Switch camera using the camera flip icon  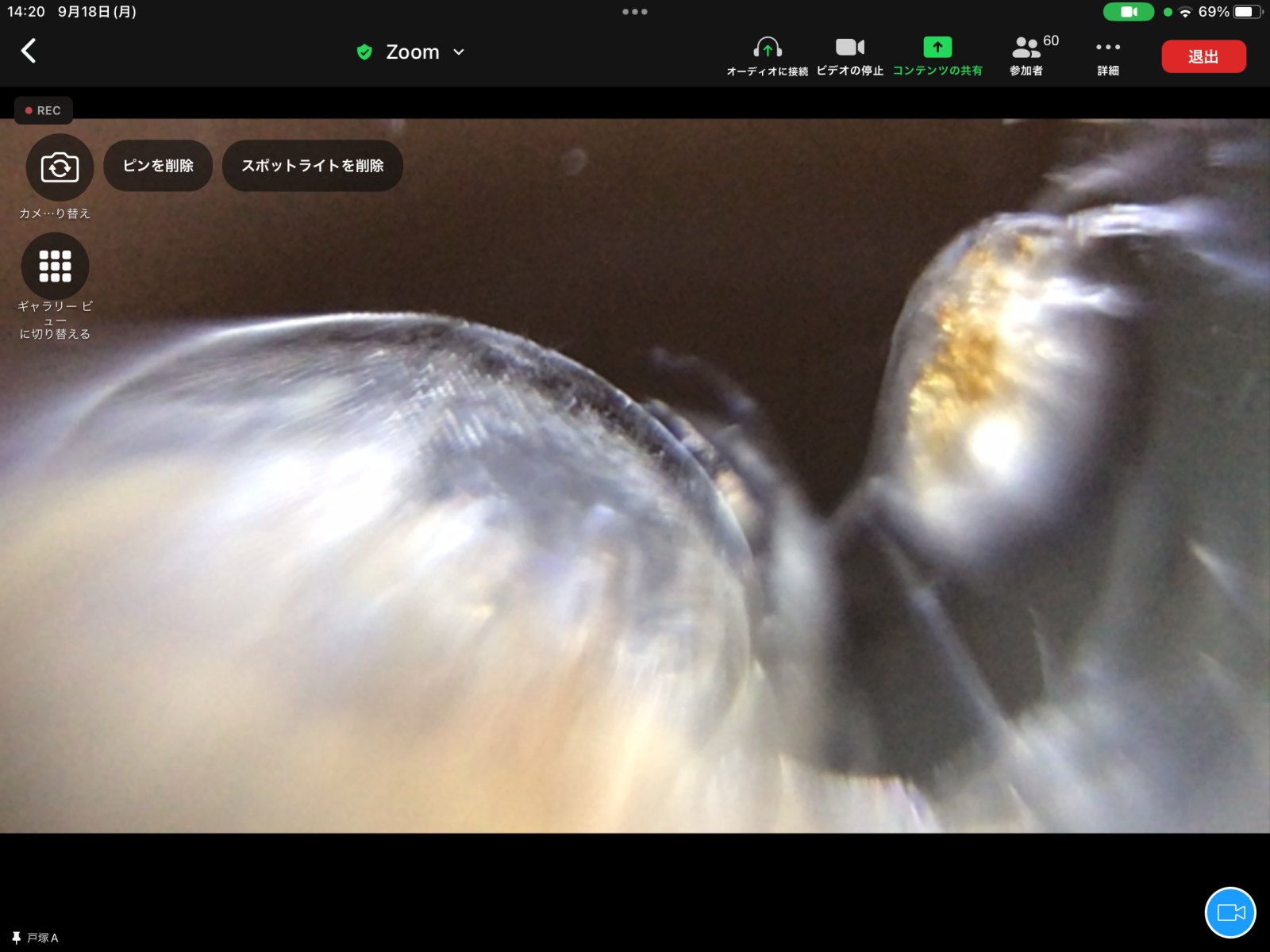(60, 167)
